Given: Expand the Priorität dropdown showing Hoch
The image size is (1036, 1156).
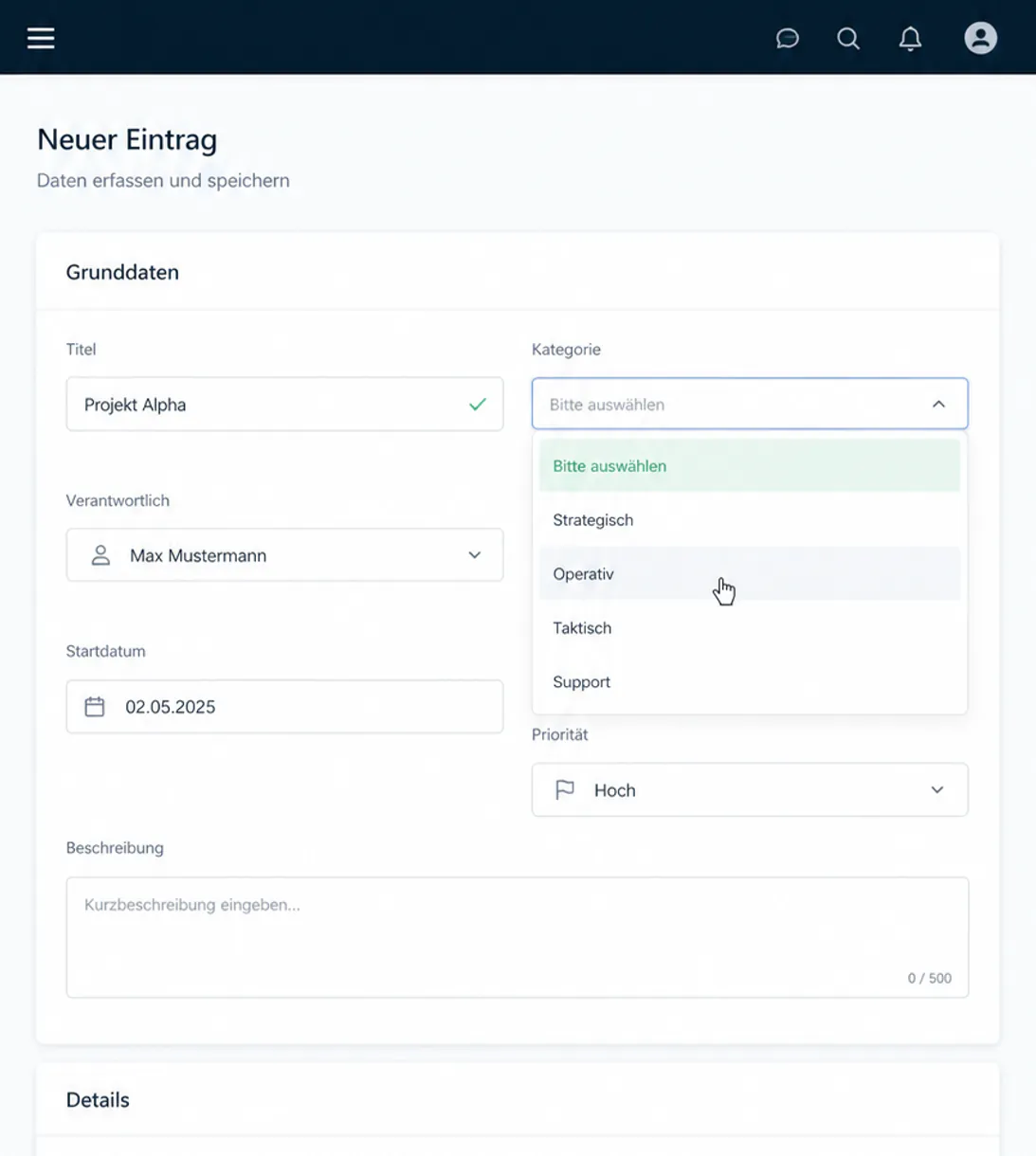Looking at the screenshot, I should 750,789.
